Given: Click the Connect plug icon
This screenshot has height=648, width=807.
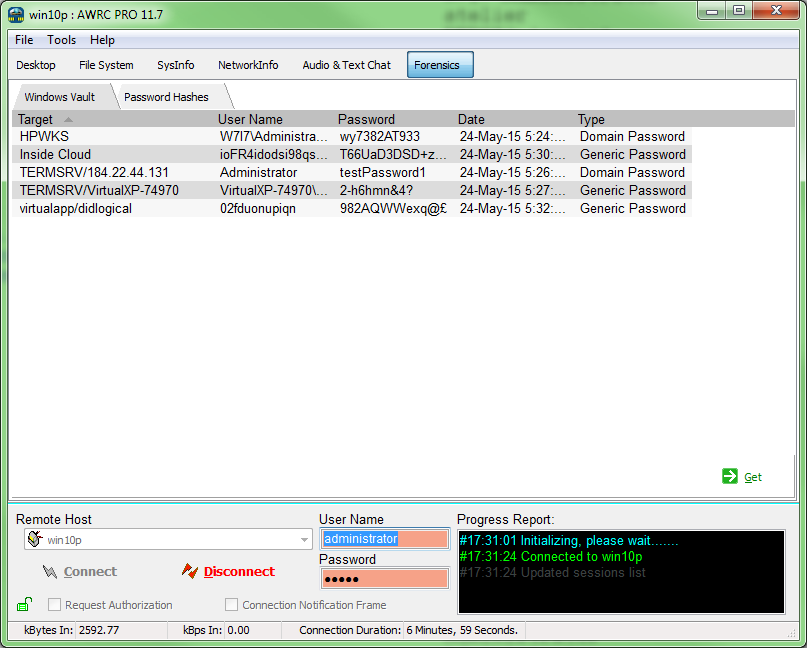Looking at the screenshot, I should tap(50, 572).
